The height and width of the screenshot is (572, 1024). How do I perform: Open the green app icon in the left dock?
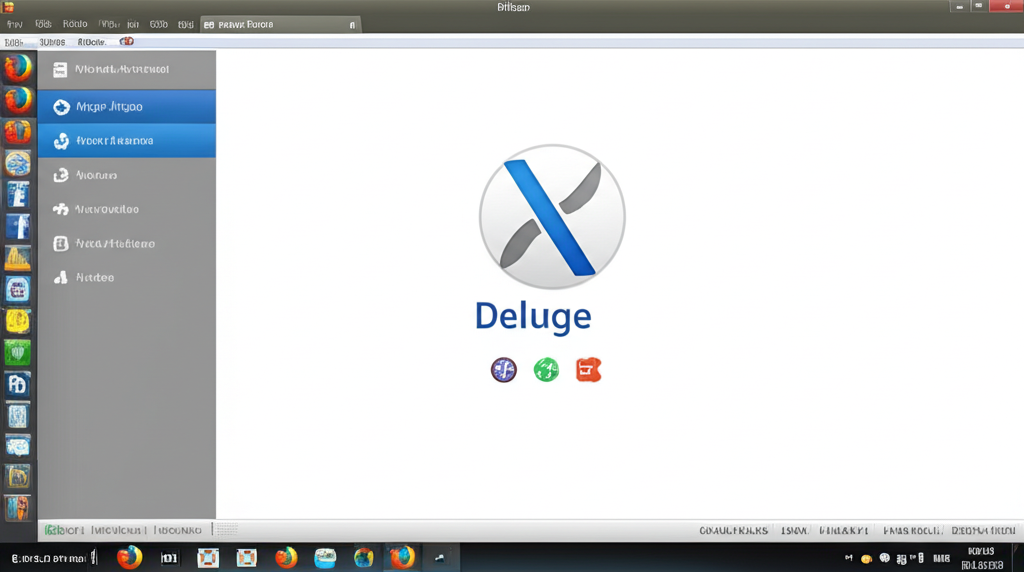18,352
